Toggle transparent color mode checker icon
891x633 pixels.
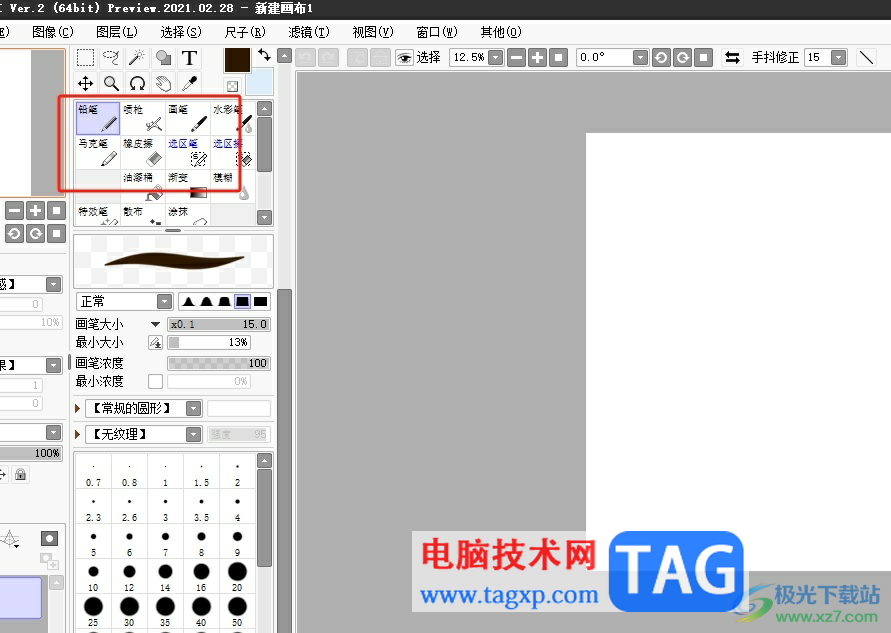click(232, 86)
